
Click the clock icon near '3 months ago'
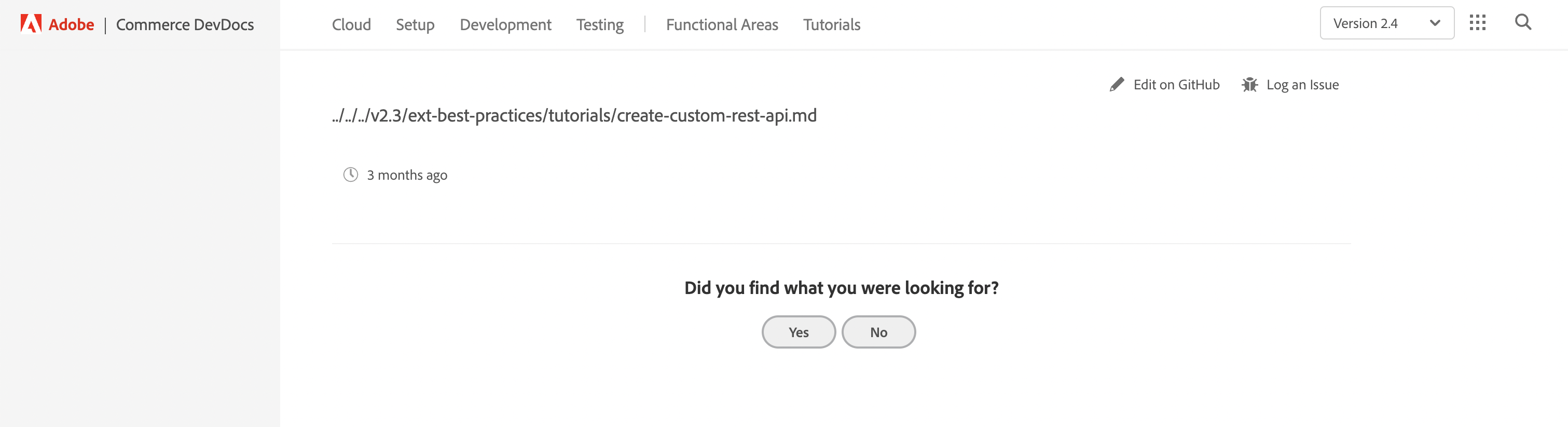click(x=350, y=175)
